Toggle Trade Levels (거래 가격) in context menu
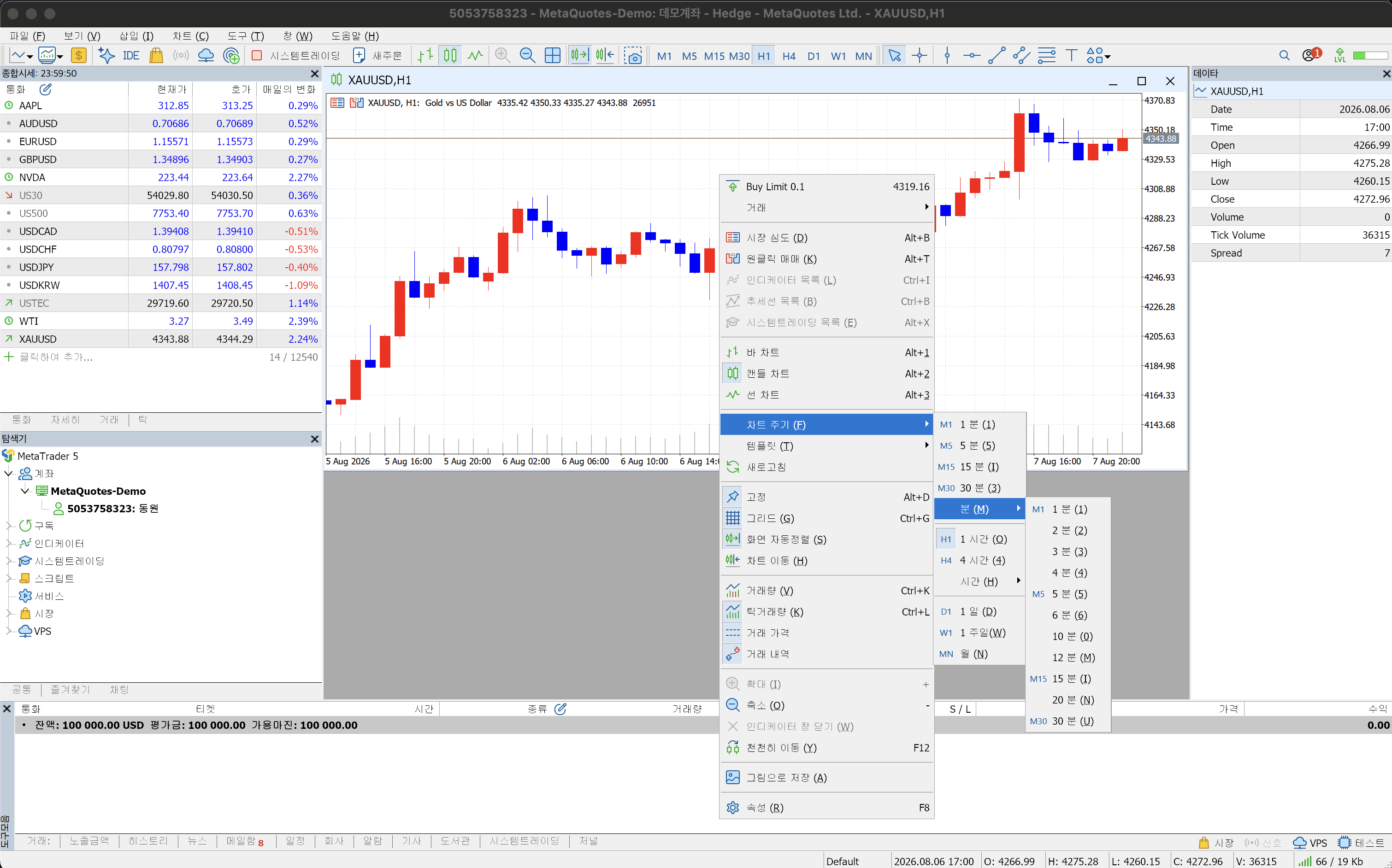The height and width of the screenshot is (868, 1392). point(826,633)
